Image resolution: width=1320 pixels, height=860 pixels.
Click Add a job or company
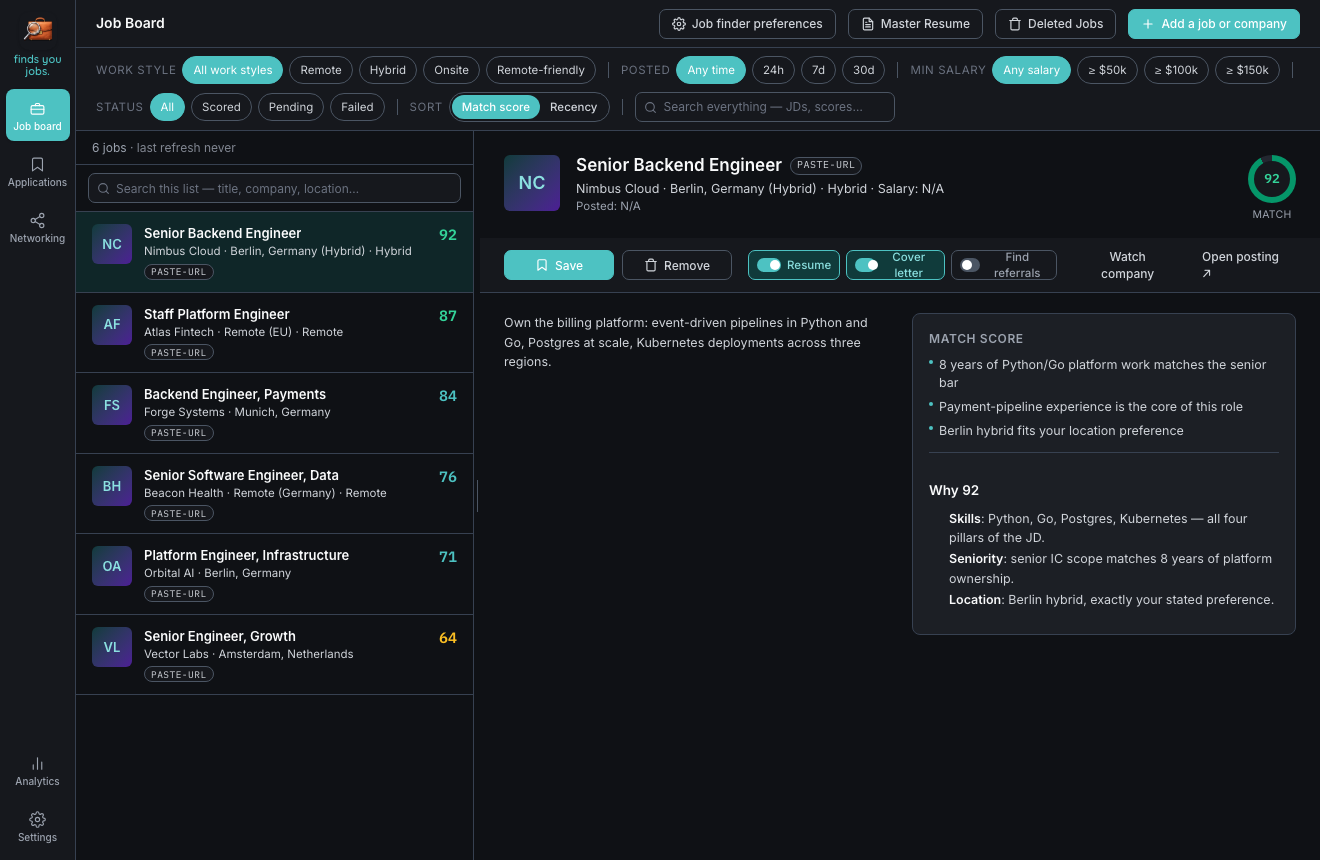tap(1214, 24)
